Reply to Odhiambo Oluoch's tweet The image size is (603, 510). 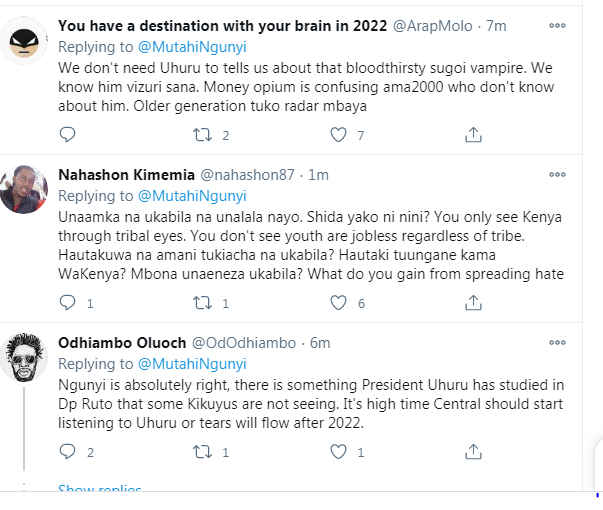tap(68, 452)
